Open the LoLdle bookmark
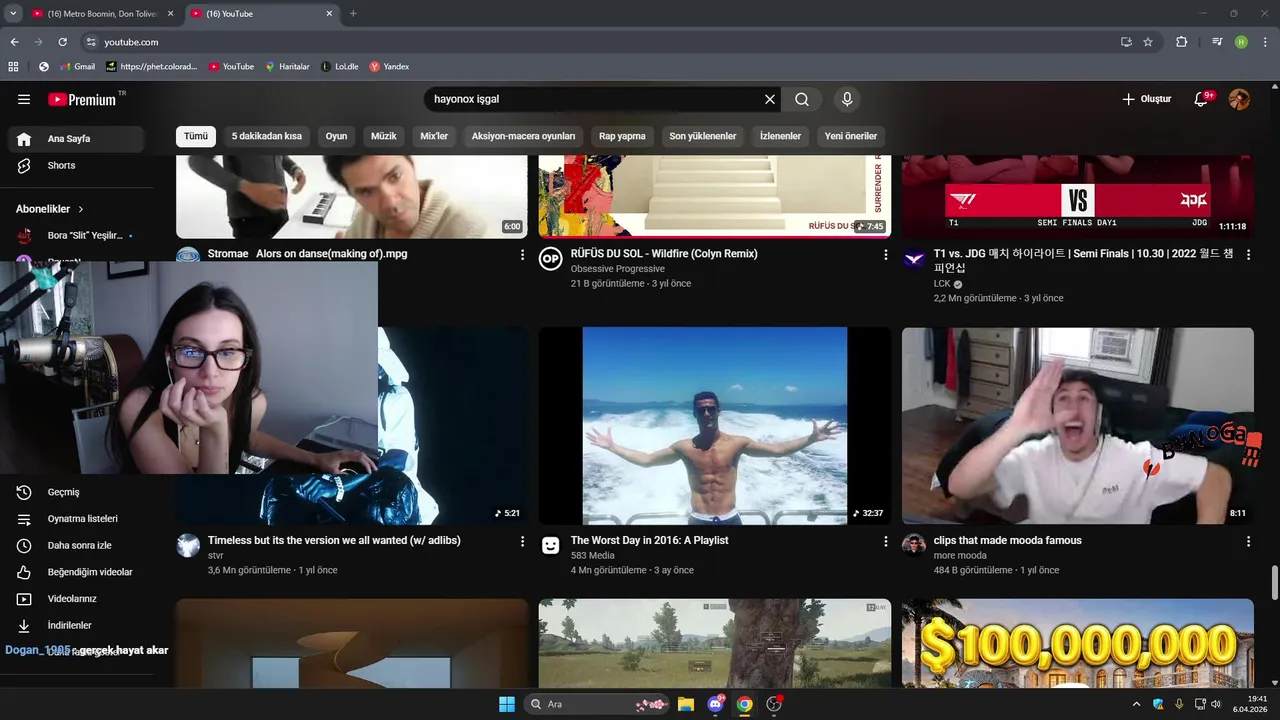The height and width of the screenshot is (720, 1280). [x=340, y=67]
